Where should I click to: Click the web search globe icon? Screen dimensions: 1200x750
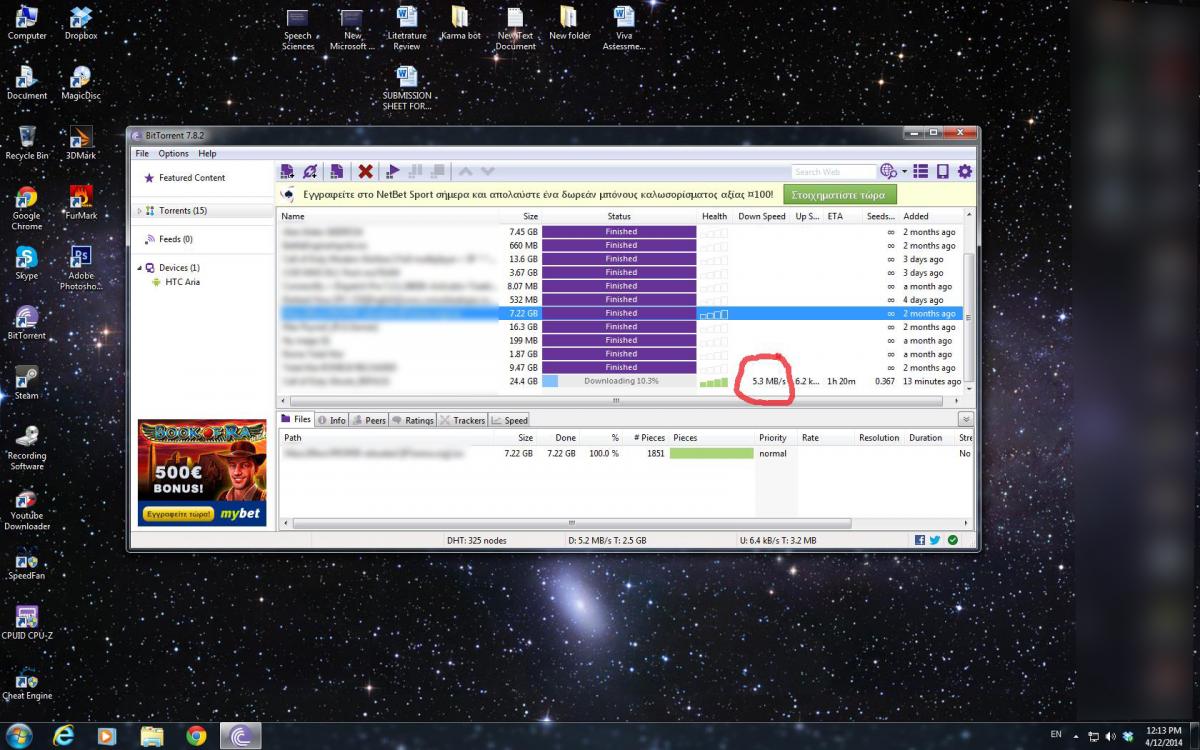coord(888,171)
